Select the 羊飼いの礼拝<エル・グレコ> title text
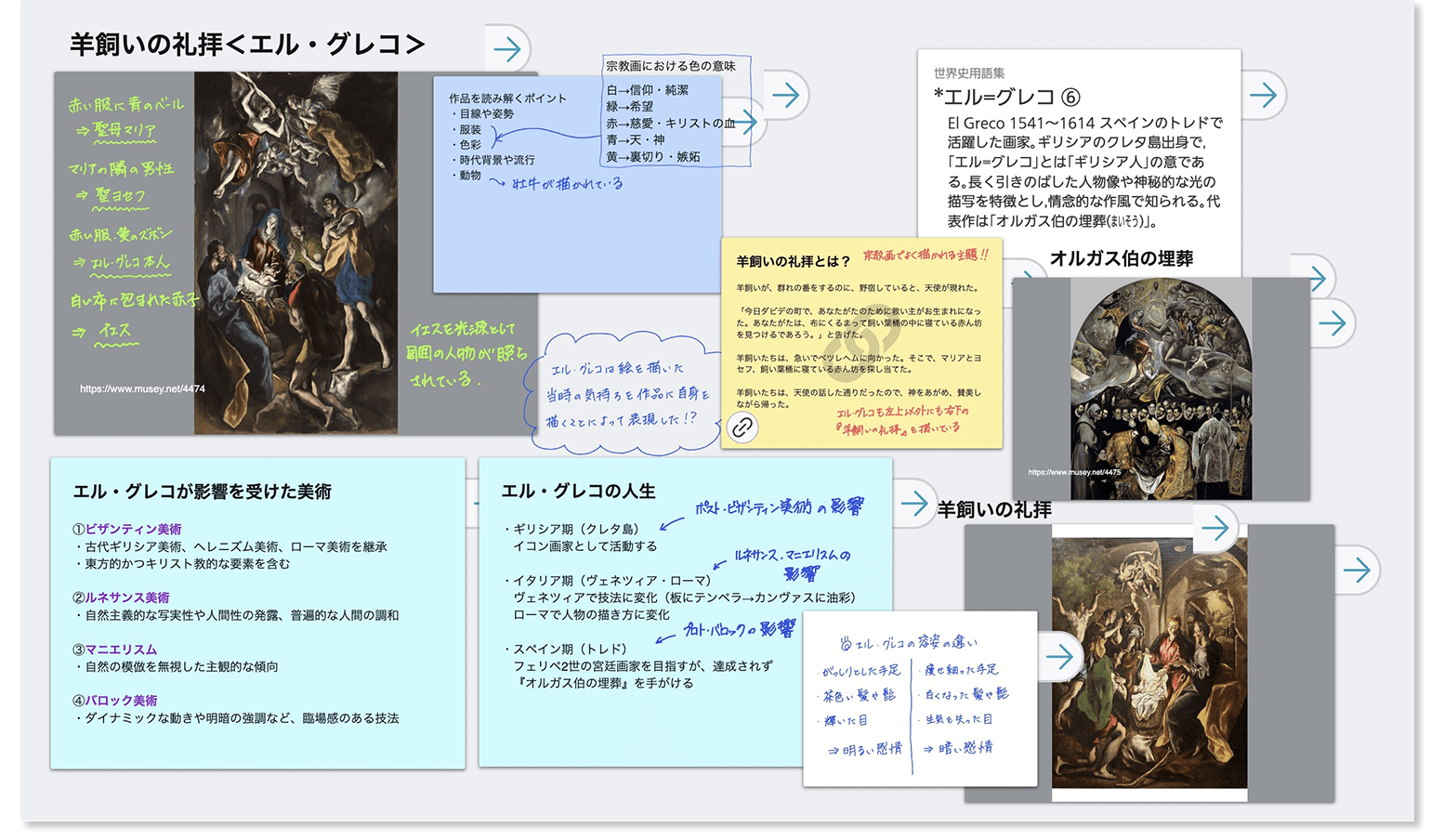1431x840 pixels. click(247, 45)
